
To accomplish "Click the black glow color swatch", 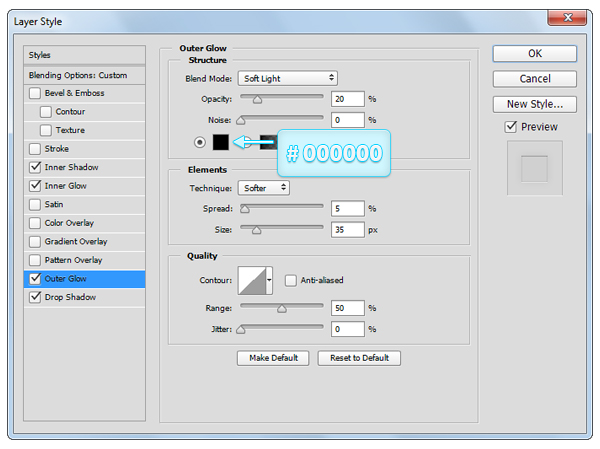I will pyautogui.click(x=220, y=143).
